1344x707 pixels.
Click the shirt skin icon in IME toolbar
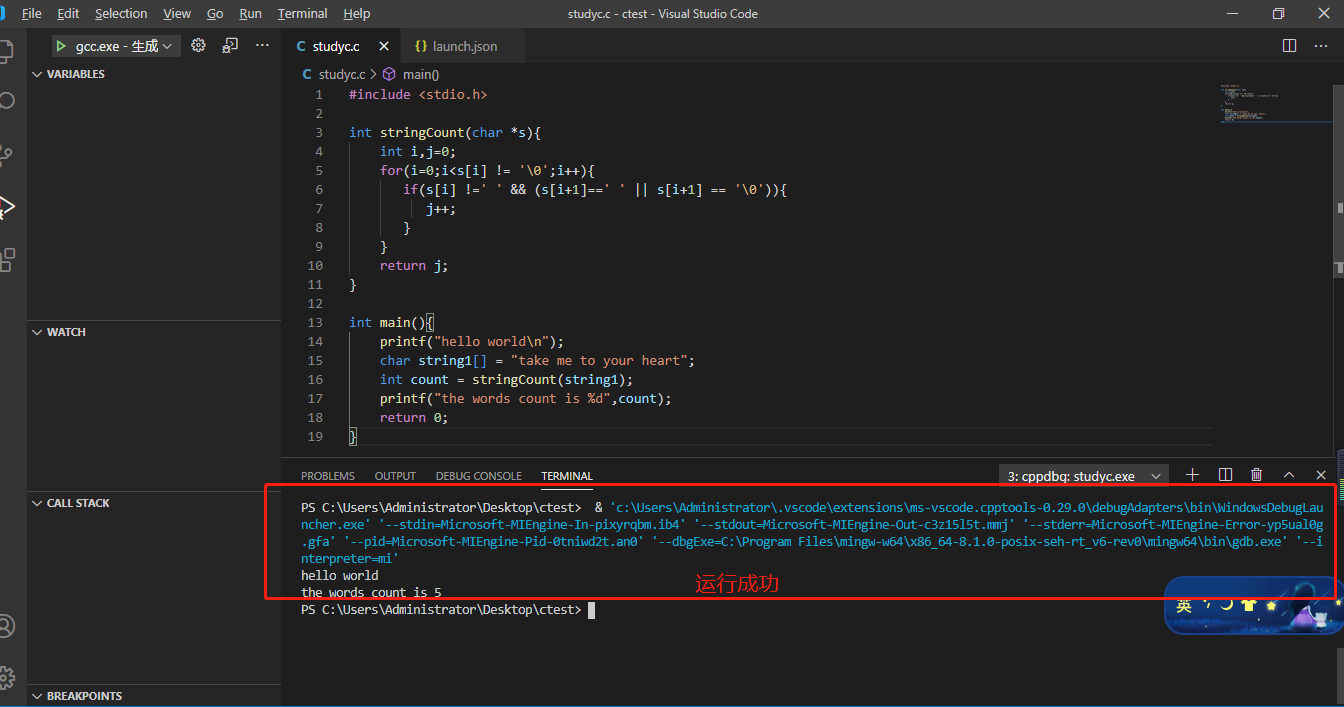[x=1248, y=605]
